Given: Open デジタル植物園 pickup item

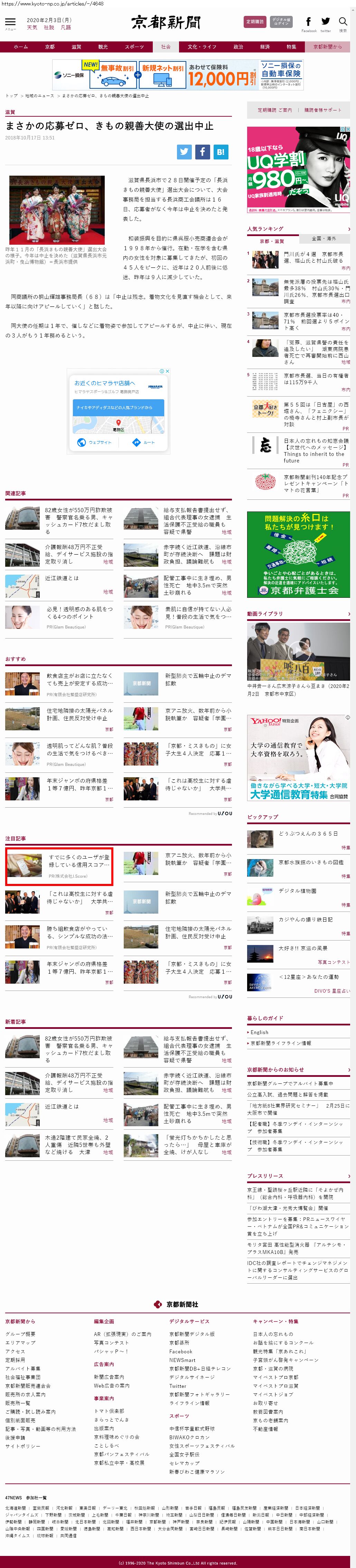Looking at the screenshot, I should coord(298,890).
